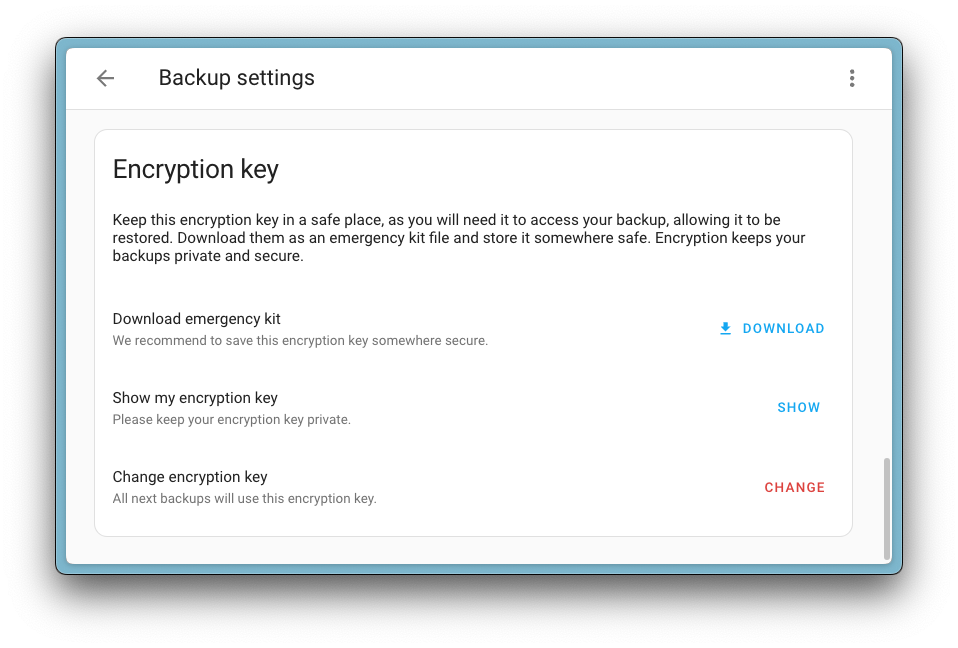The width and height of the screenshot is (958, 648).
Task: Select the Change encryption key row
Action: click(x=190, y=477)
